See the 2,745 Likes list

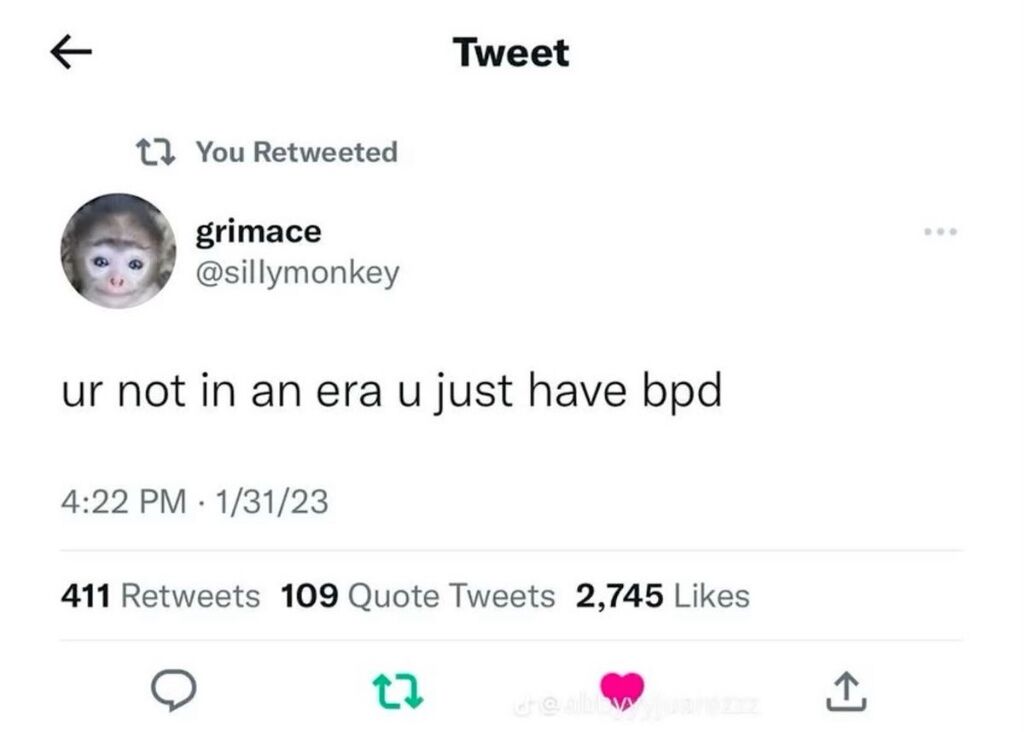pos(662,597)
